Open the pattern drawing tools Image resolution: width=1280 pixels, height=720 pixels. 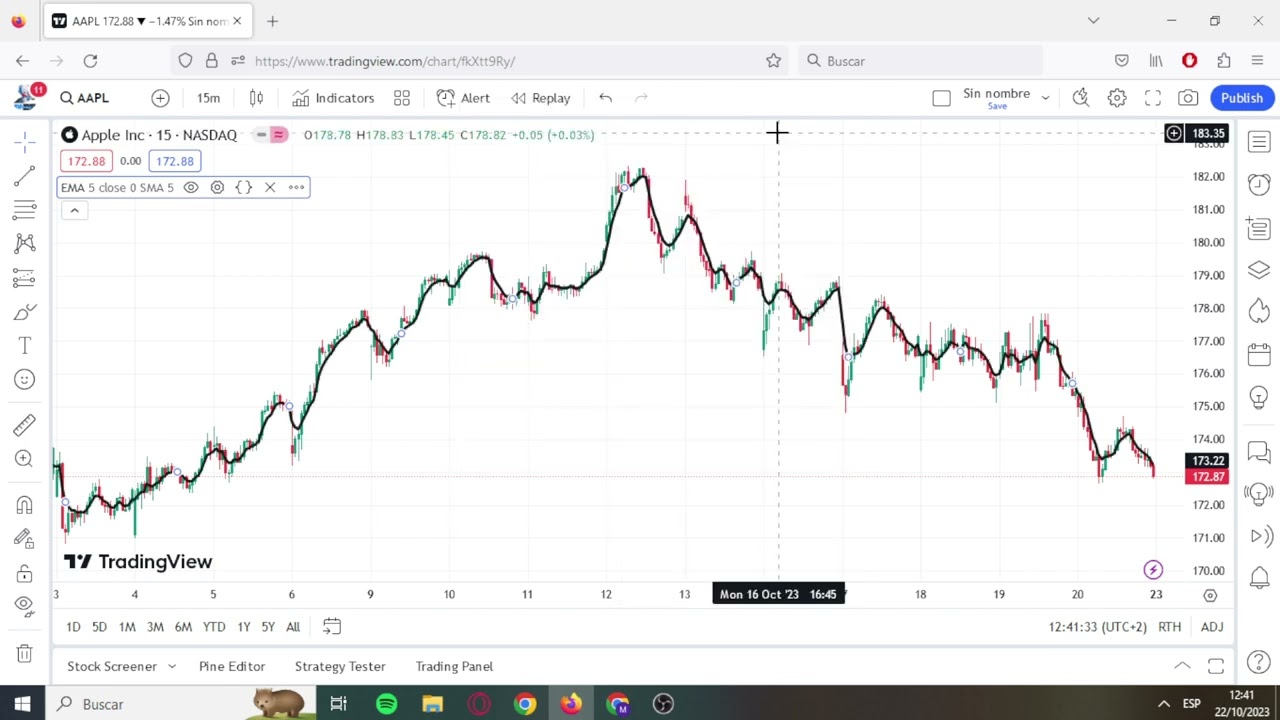(25, 243)
